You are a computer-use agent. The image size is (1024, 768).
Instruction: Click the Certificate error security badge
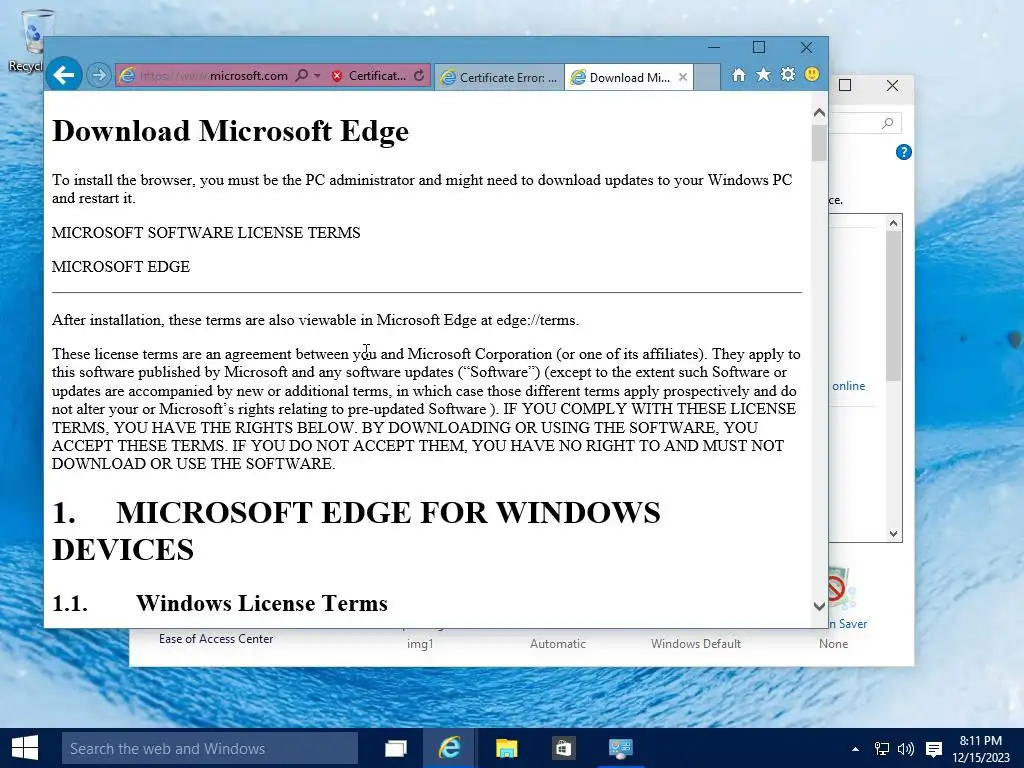(x=369, y=76)
